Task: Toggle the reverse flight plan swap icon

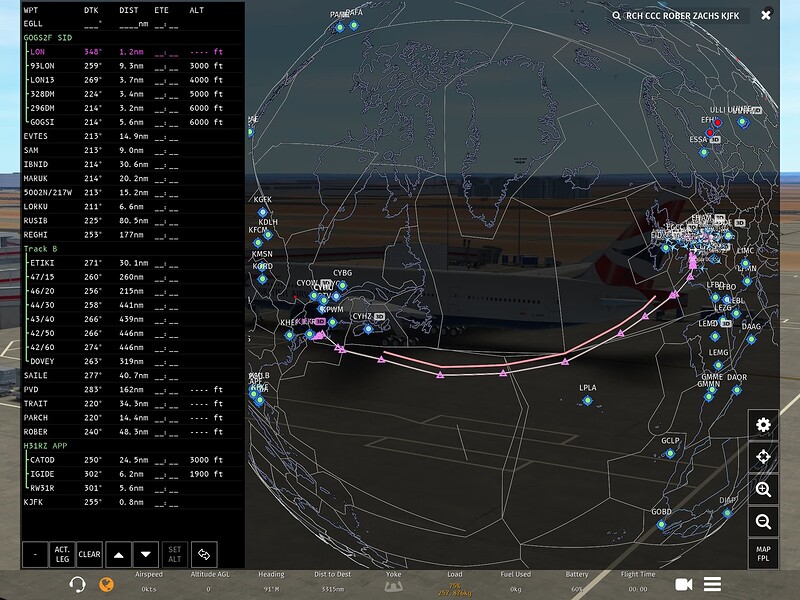Action: (205, 552)
